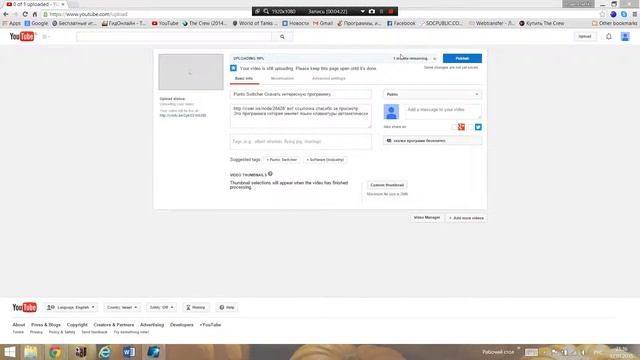The image size is (640, 360).
Task: Click the info icon next to Video Thumbnails
Action: (x=270, y=174)
